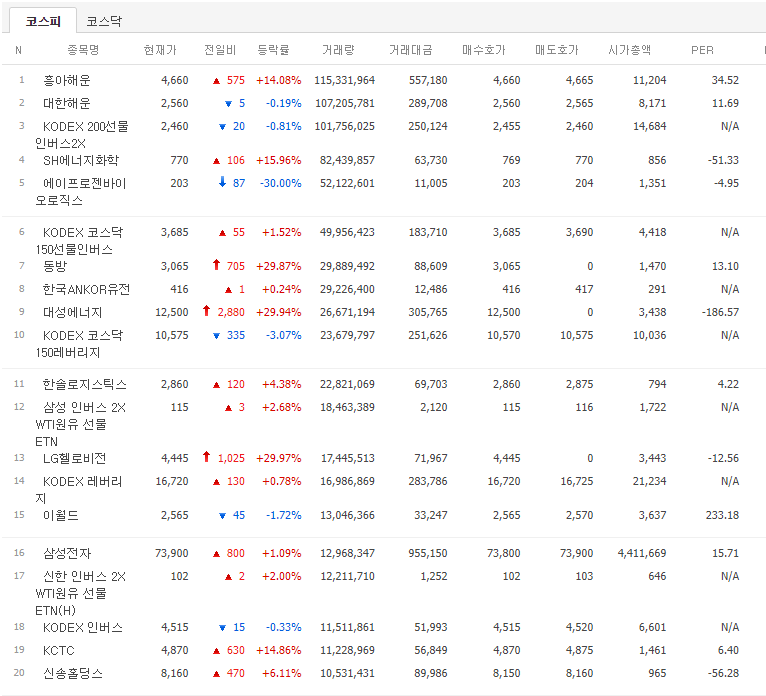The height and width of the screenshot is (696, 766).
Task: Open KODEX 코스닥150선물인버스 link
Action: click(x=79, y=241)
